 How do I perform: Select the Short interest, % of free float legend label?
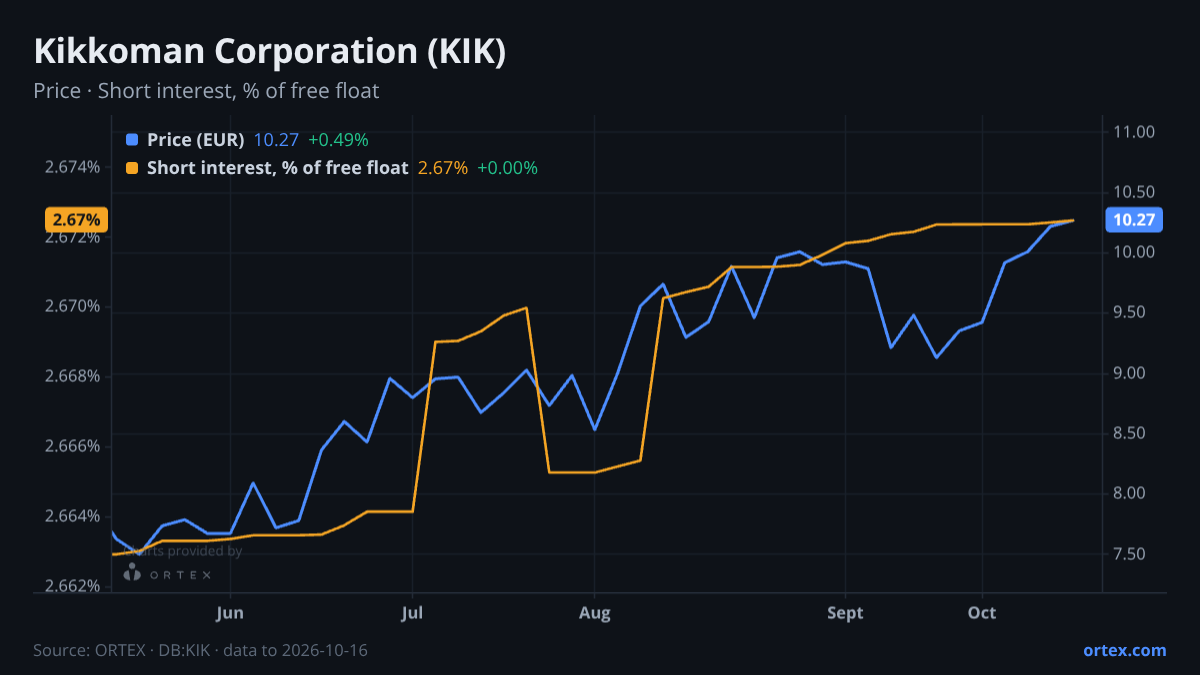pyautogui.click(x=278, y=168)
